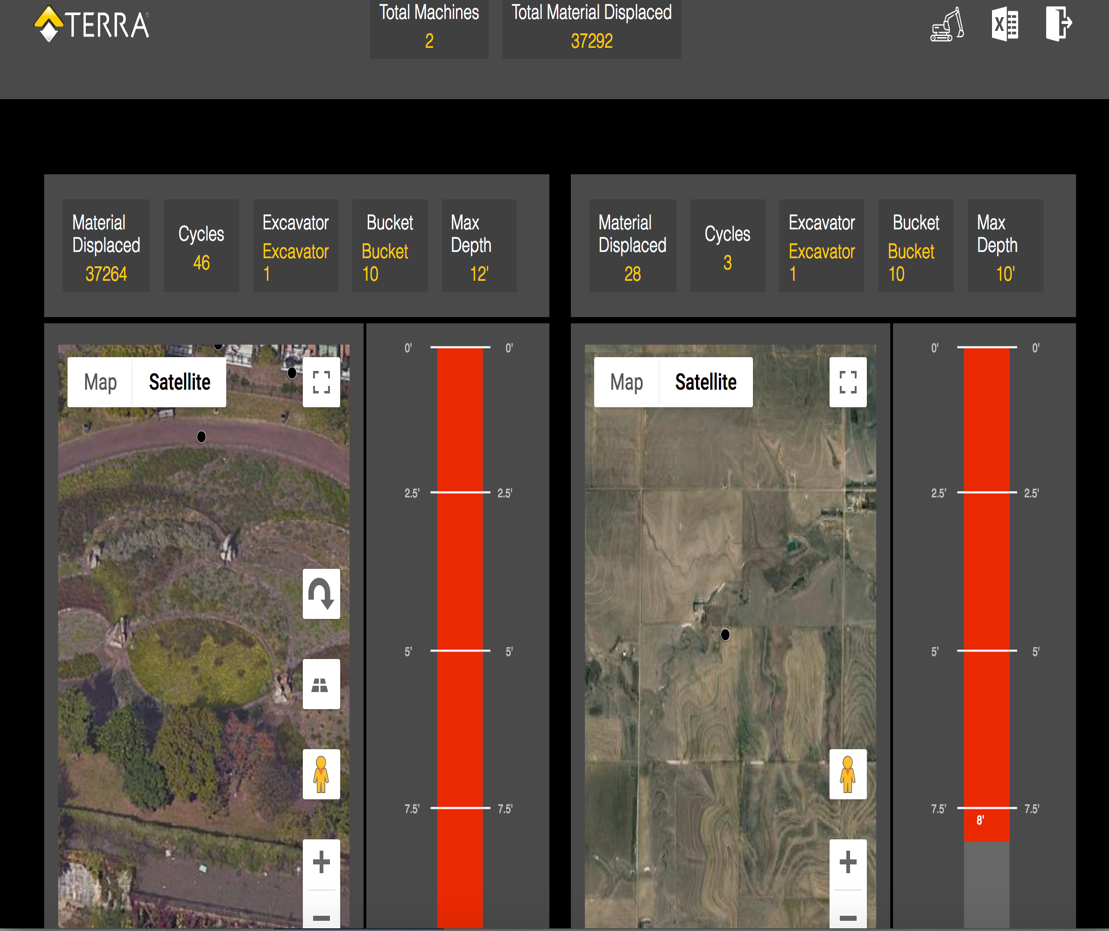
Task: Export data with the Excel icon
Action: (1004, 24)
